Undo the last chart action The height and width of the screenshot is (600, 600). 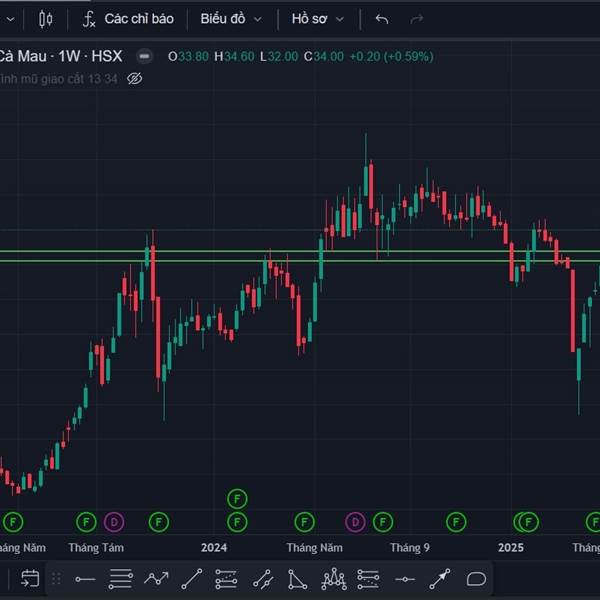[382, 19]
